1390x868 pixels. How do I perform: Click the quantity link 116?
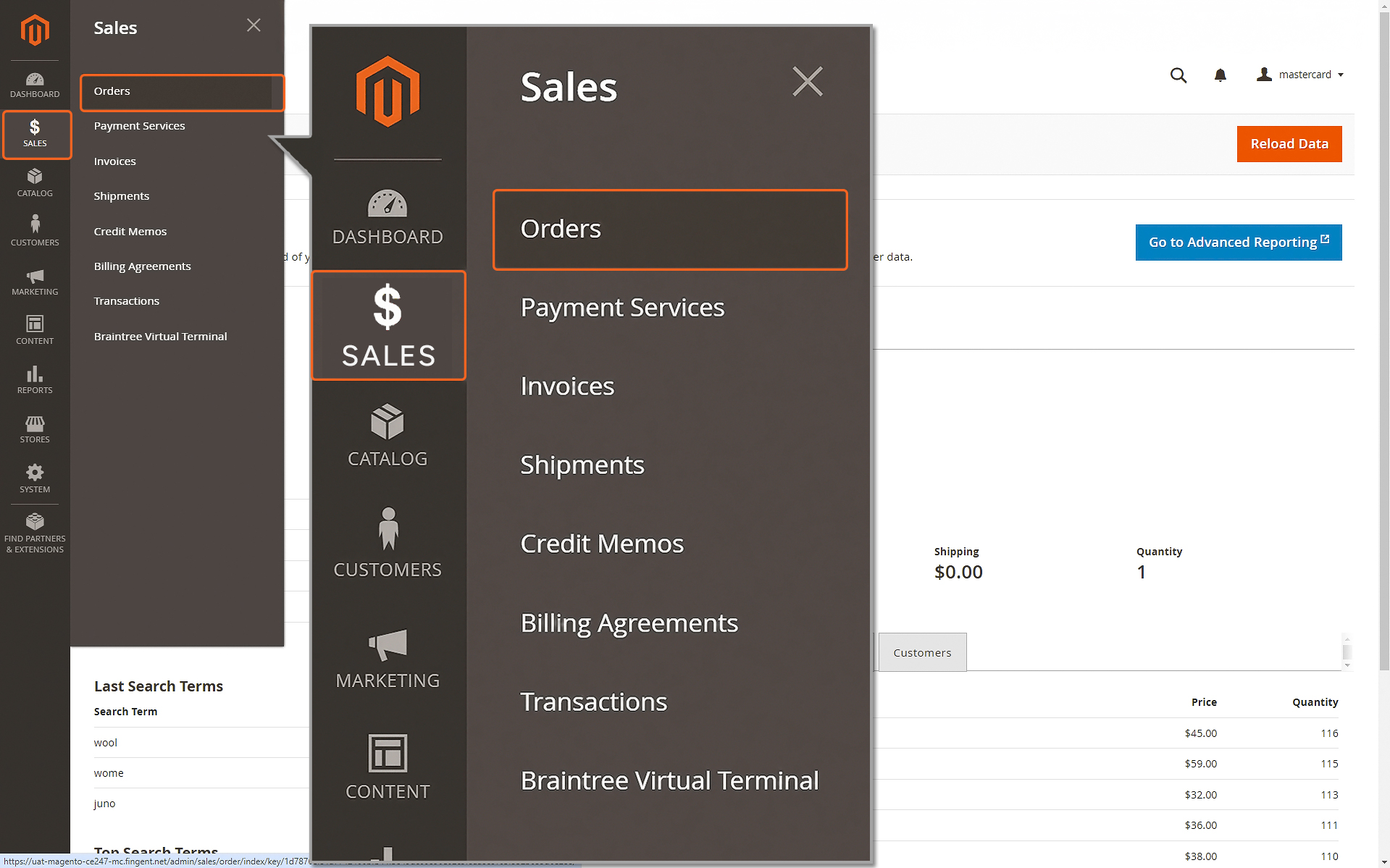pyautogui.click(x=1329, y=733)
